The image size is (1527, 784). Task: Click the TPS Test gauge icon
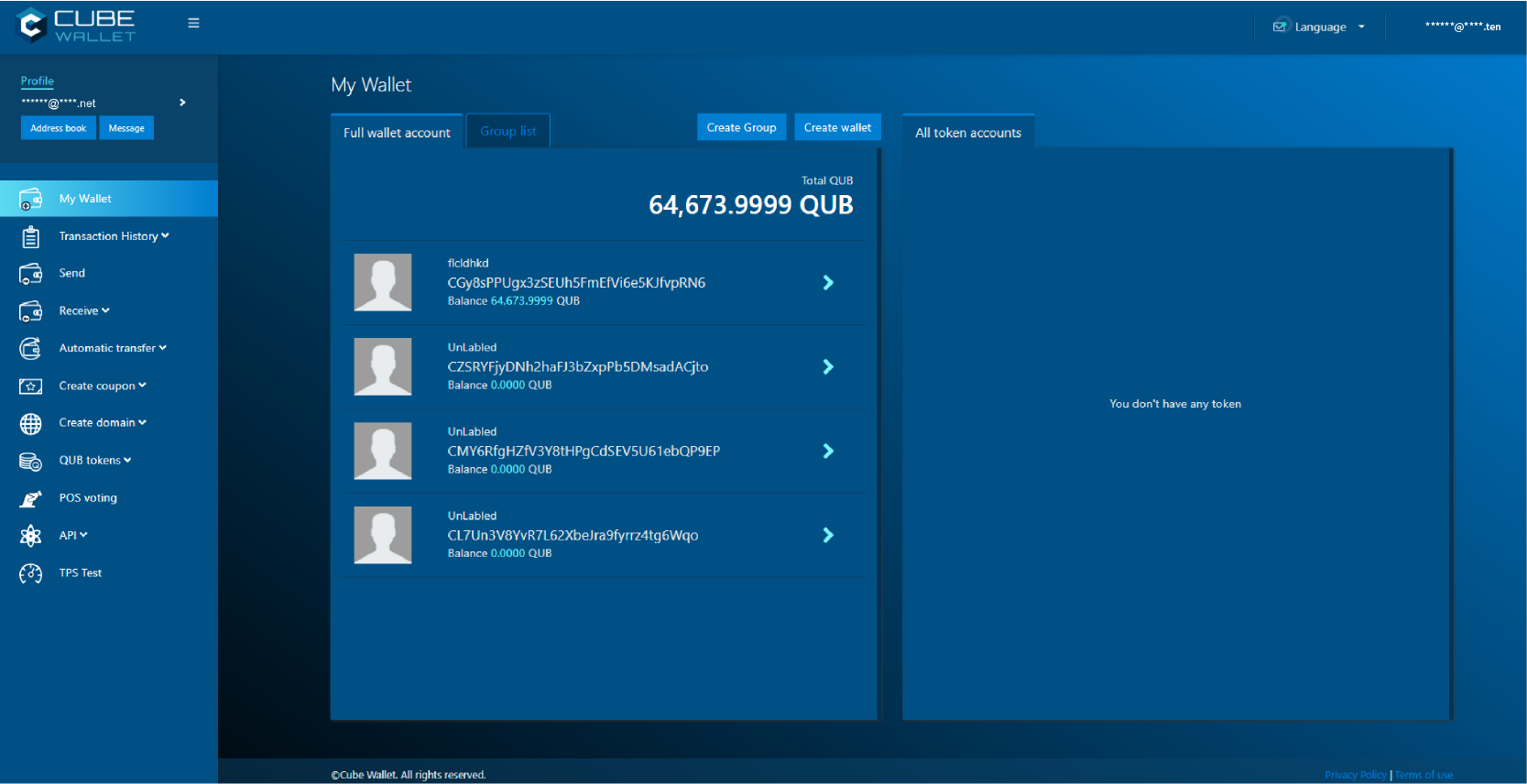30,573
